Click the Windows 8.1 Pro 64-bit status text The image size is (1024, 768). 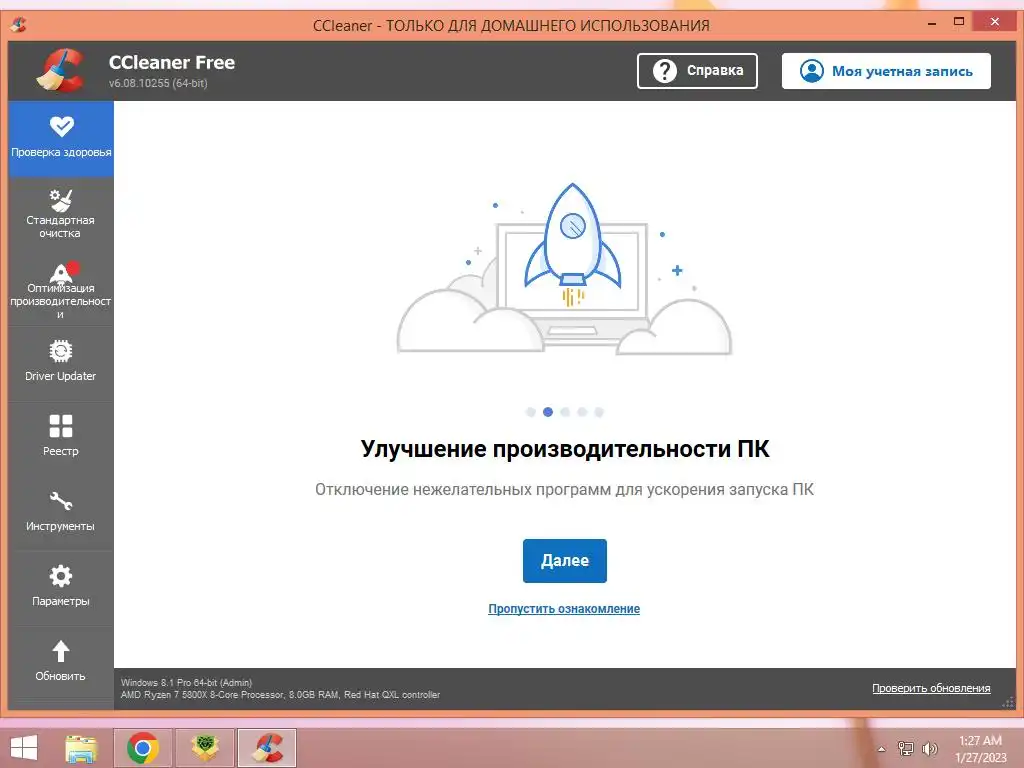[186, 682]
